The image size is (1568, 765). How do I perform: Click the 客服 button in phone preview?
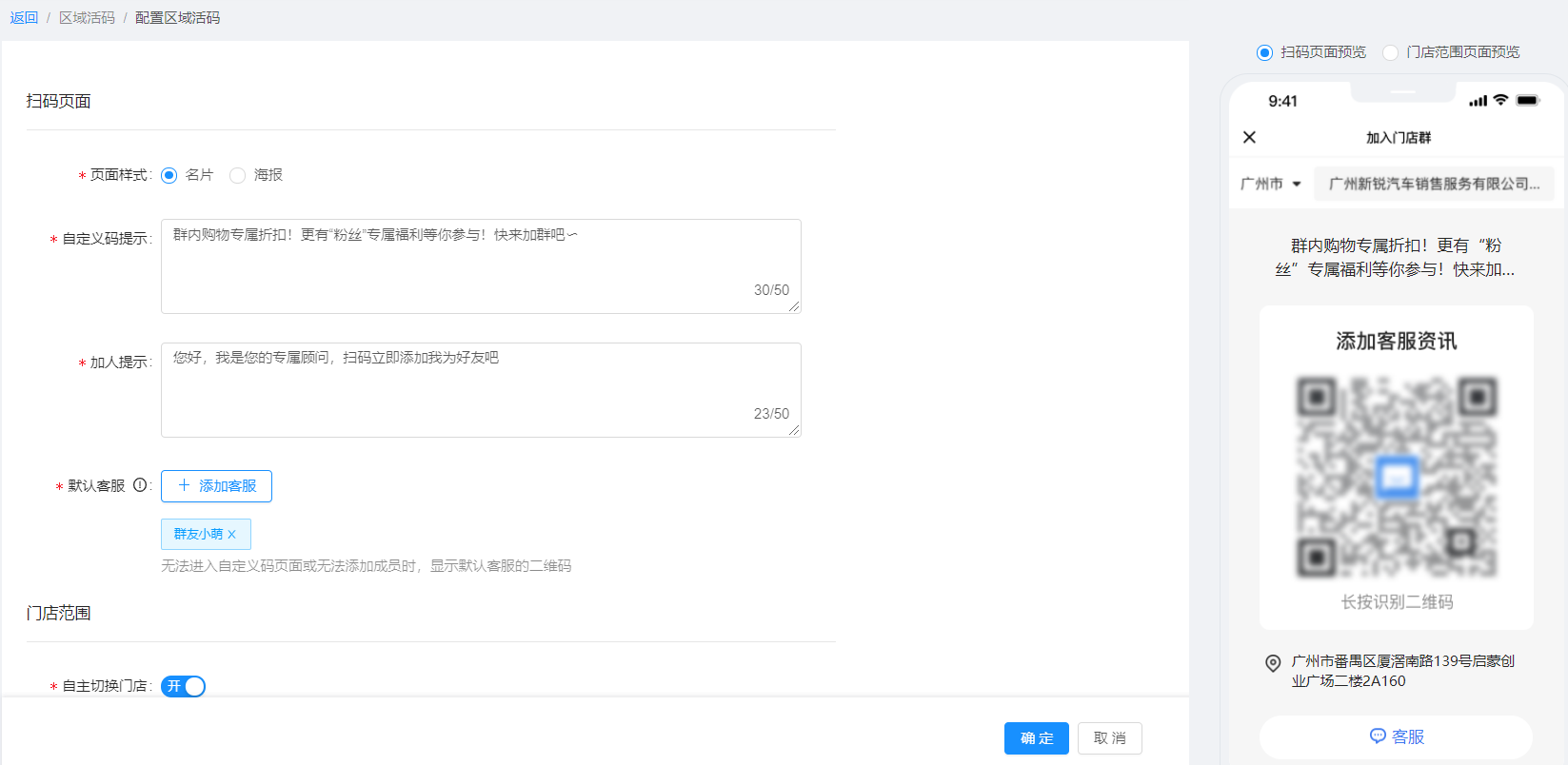coord(1397,737)
